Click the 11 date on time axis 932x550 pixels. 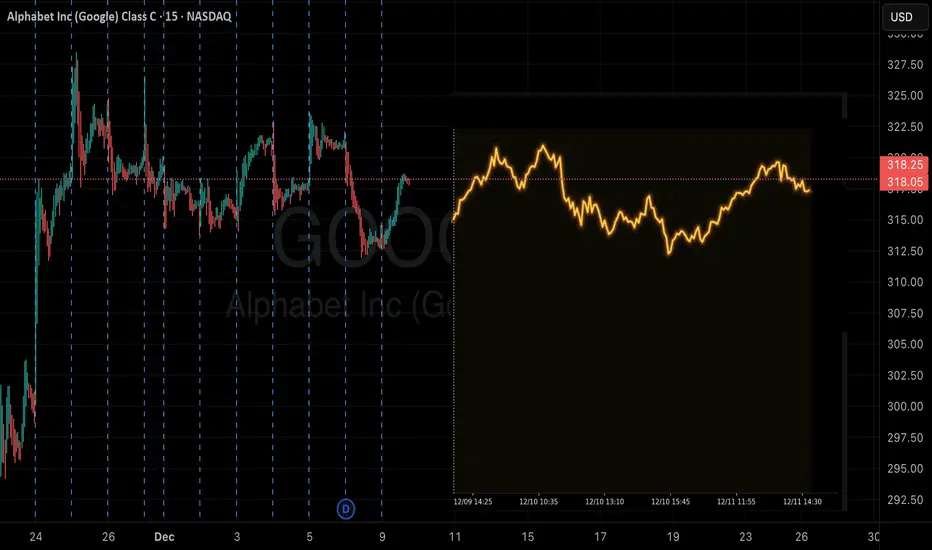coord(455,537)
